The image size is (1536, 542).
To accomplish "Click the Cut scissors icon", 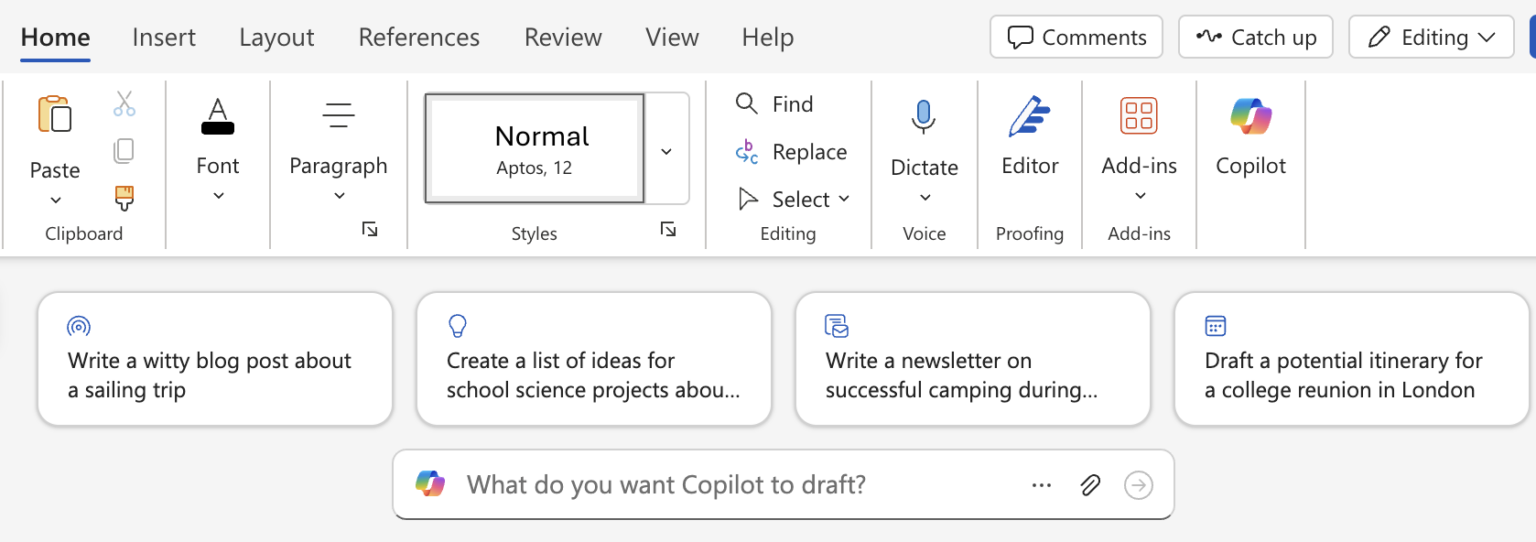I will 124,104.
